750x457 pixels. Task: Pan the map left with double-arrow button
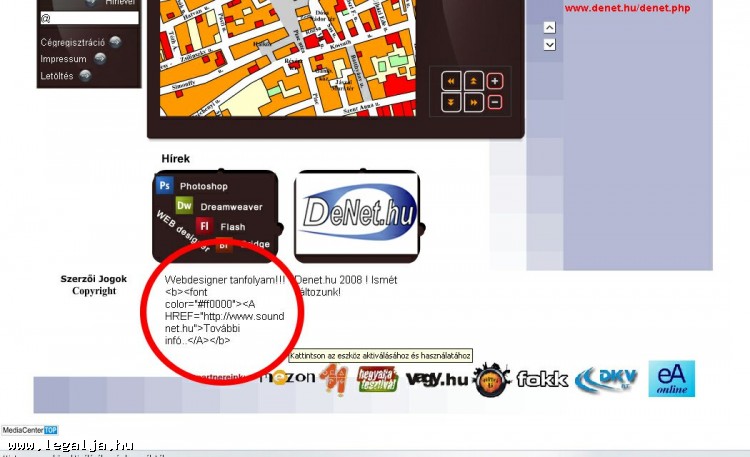coord(450,81)
